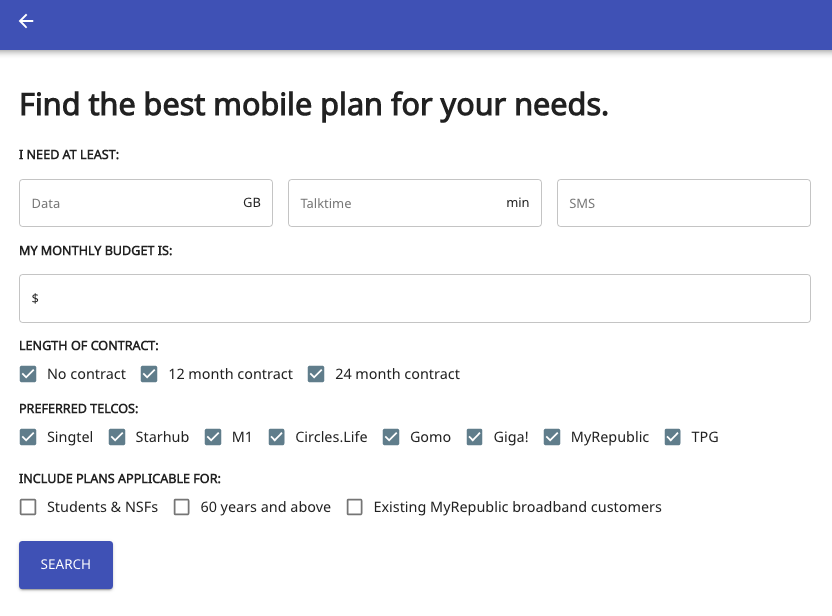This screenshot has height=616, width=832.
Task: Click the back arrow in the header
Action: [25, 21]
